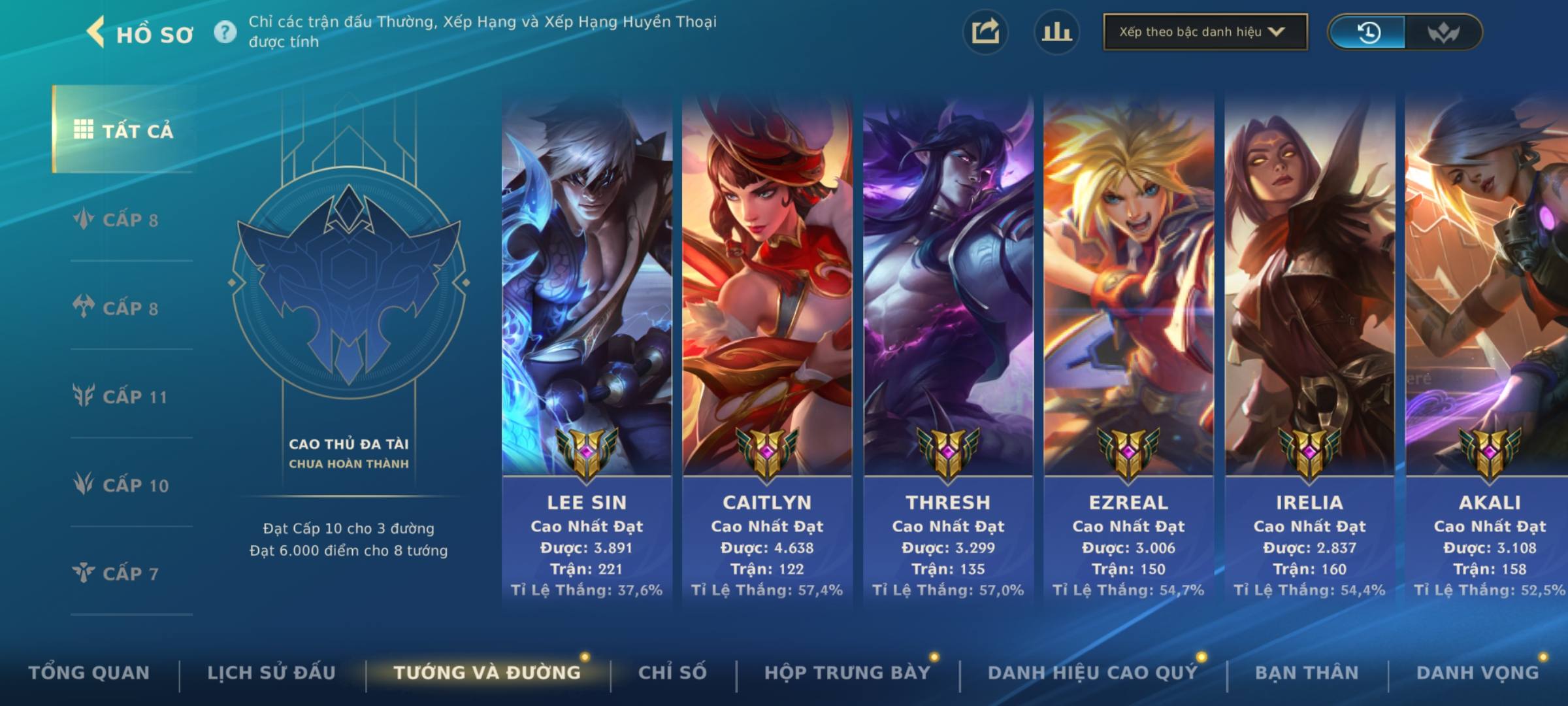Open the bar chart statistics icon
The width and height of the screenshot is (1568, 706).
pos(1056,32)
